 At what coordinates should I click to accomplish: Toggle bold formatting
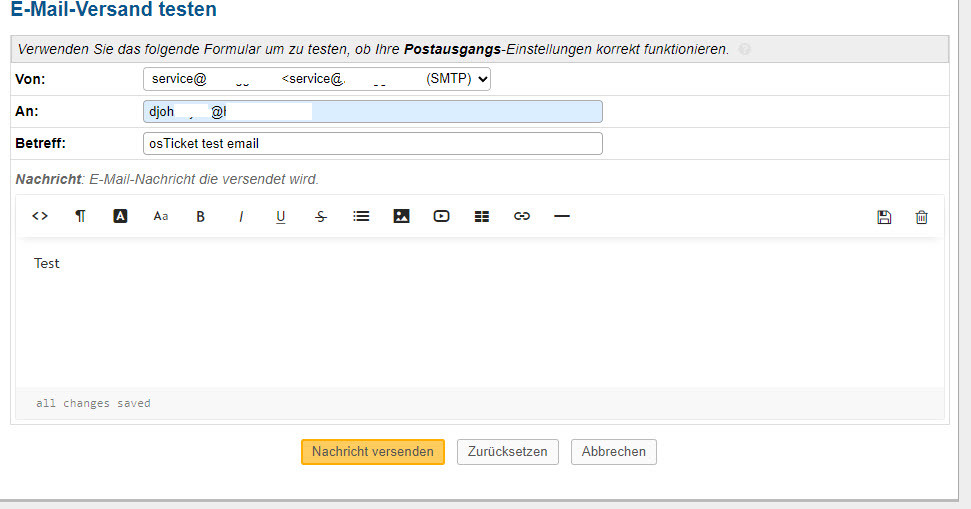[x=200, y=216]
